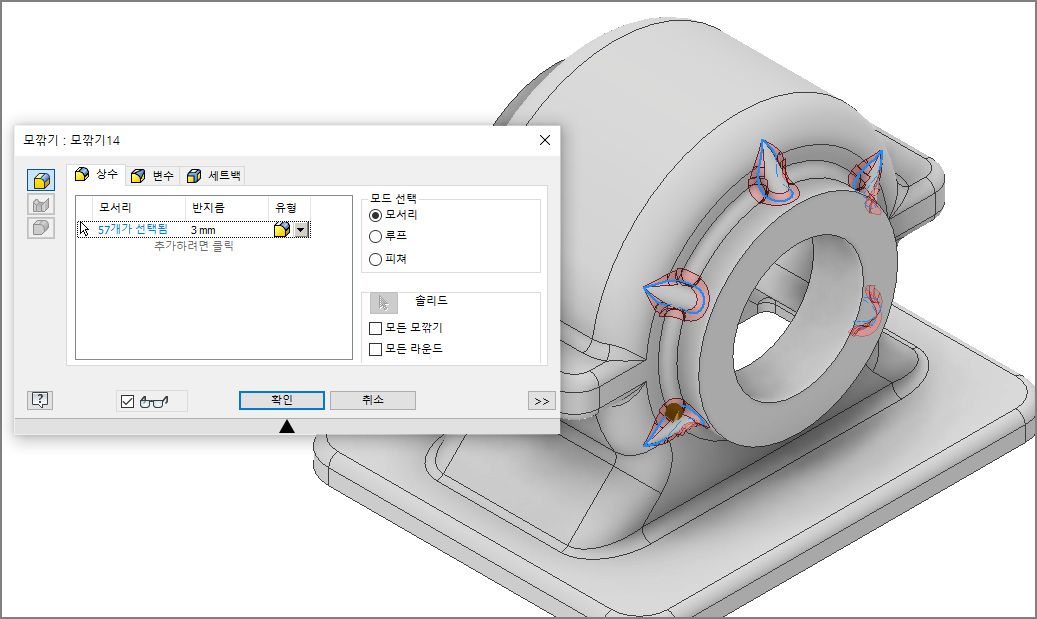This screenshot has height=619, width=1037.
Task: Select the face fillet type icon
Action: (x=41, y=204)
